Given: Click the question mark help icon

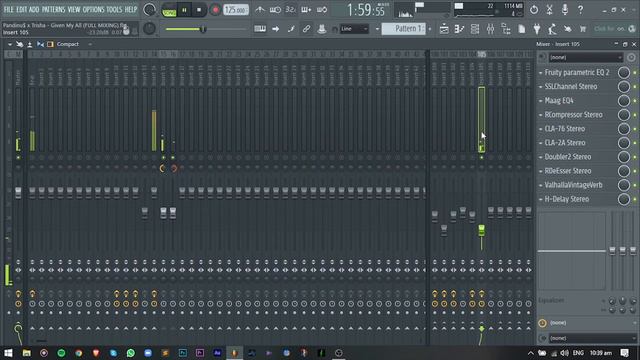Looking at the screenshot, I should [x=580, y=9].
